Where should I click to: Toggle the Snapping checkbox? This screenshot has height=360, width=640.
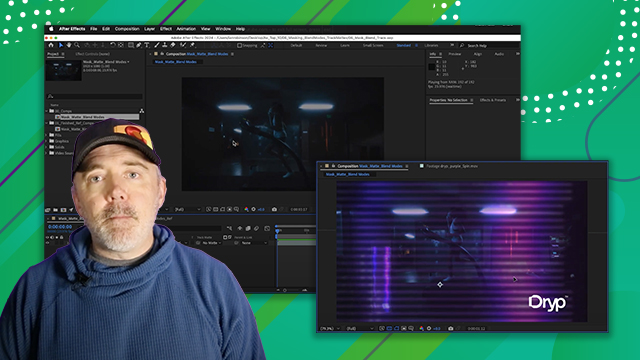coord(240,45)
